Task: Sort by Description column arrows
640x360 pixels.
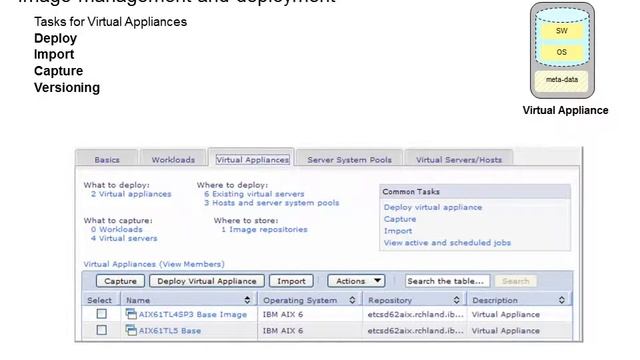Action: coord(562,300)
